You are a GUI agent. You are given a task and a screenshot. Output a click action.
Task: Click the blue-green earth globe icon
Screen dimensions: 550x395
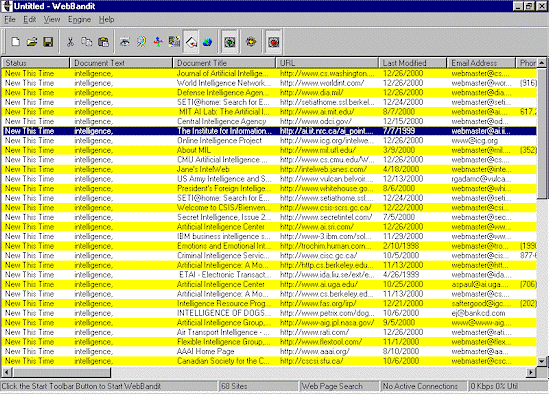pos(207,42)
